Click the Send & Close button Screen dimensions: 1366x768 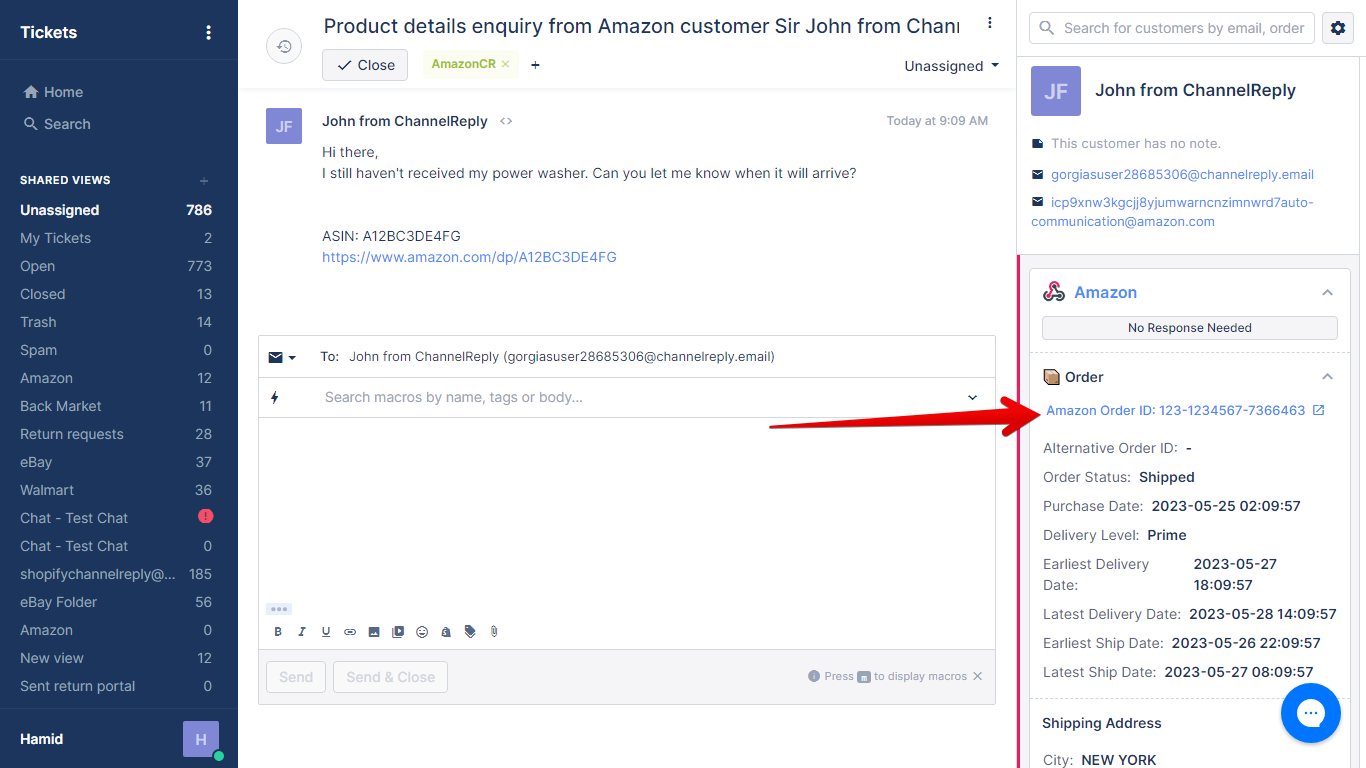coord(390,677)
